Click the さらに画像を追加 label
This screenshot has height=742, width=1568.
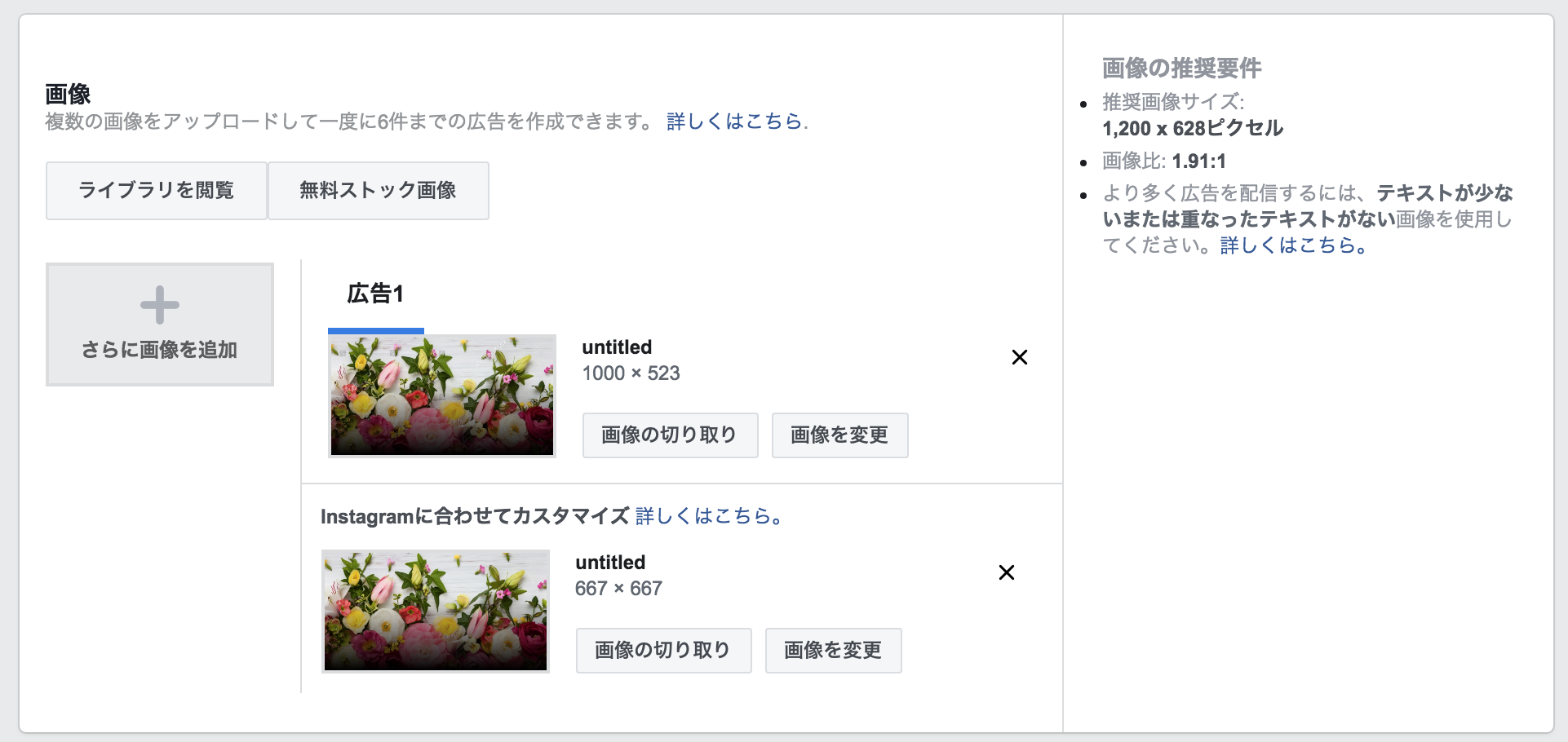click(160, 350)
